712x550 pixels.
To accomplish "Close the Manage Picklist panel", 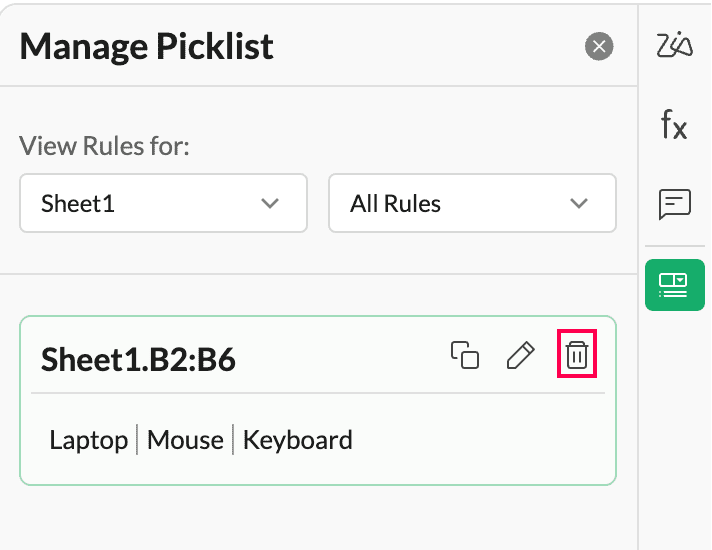I will [599, 46].
